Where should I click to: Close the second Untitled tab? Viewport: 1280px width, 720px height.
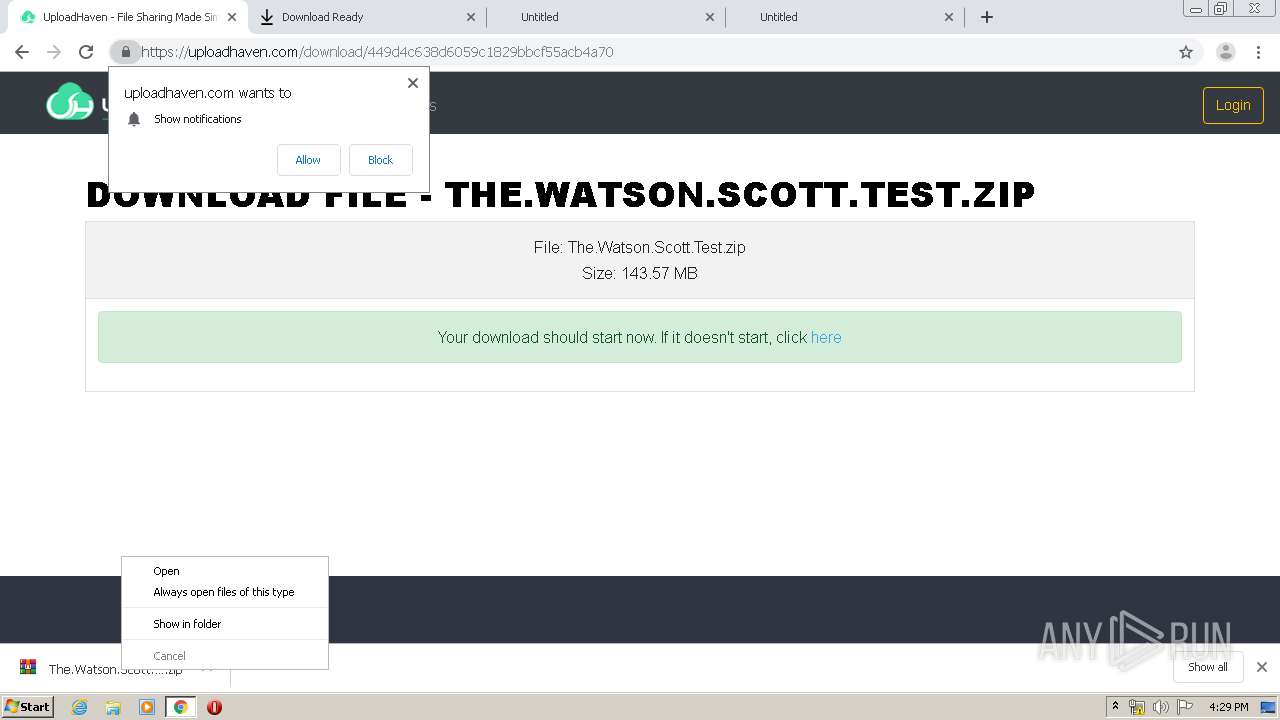pyautogui.click(x=949, y=17)
